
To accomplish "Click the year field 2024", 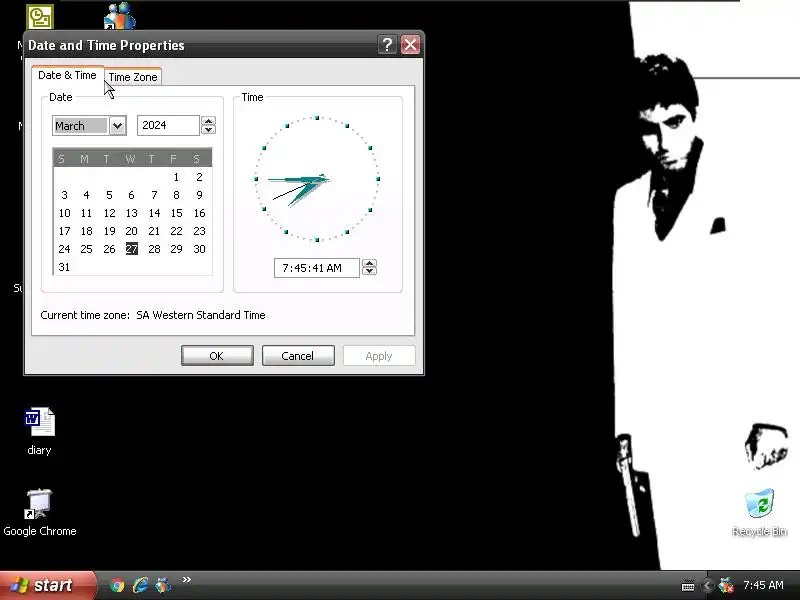I will pyautogui.click(x=168, y=126).
